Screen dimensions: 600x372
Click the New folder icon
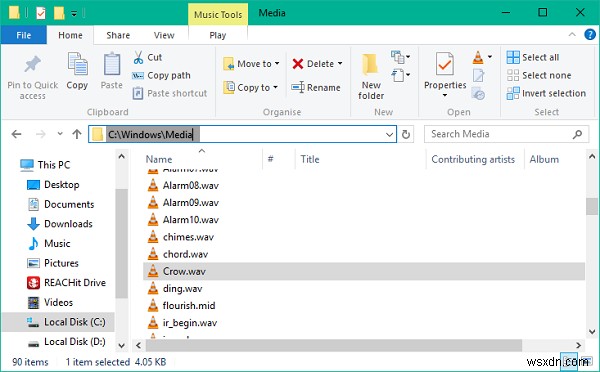click(370, 64)
